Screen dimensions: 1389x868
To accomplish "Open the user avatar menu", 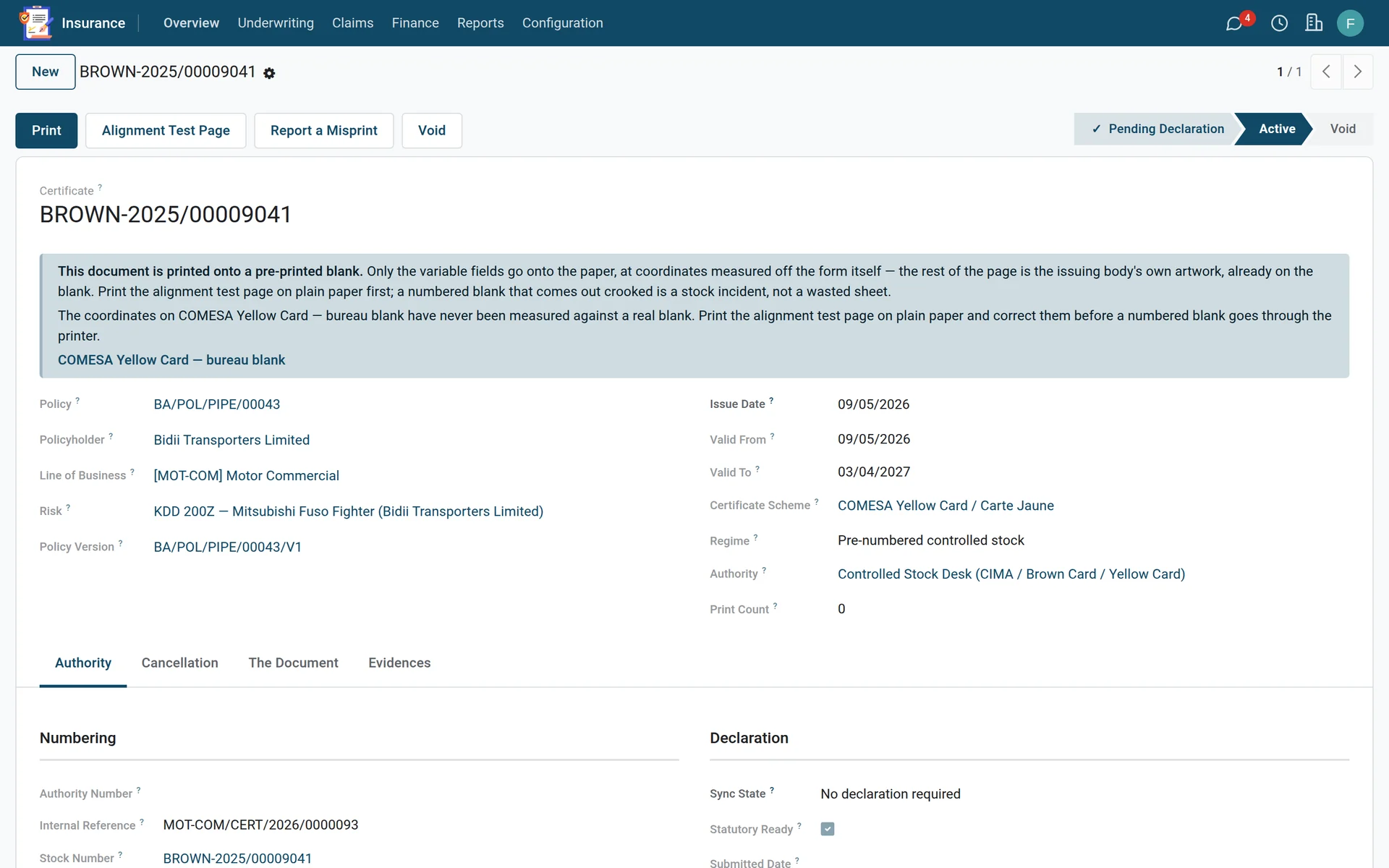I will [x=1350, y=23].
